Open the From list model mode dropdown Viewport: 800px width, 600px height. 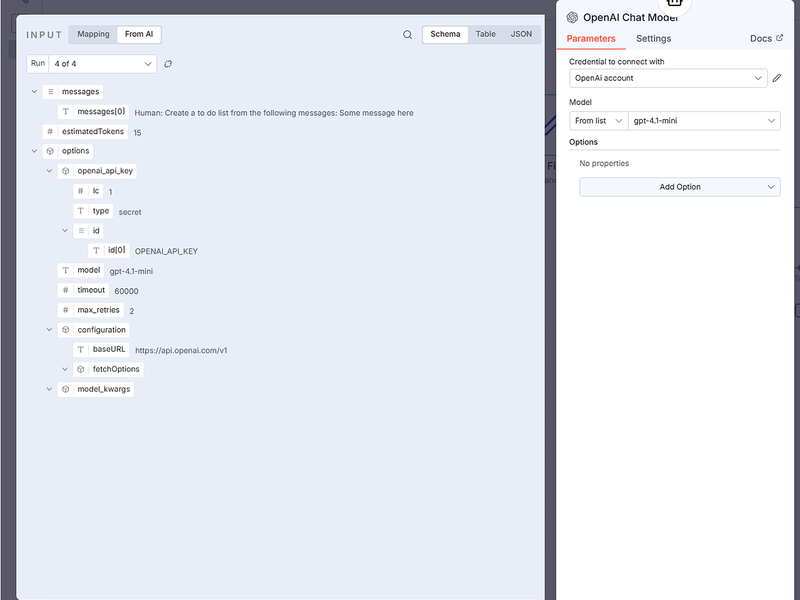point(598,121)
